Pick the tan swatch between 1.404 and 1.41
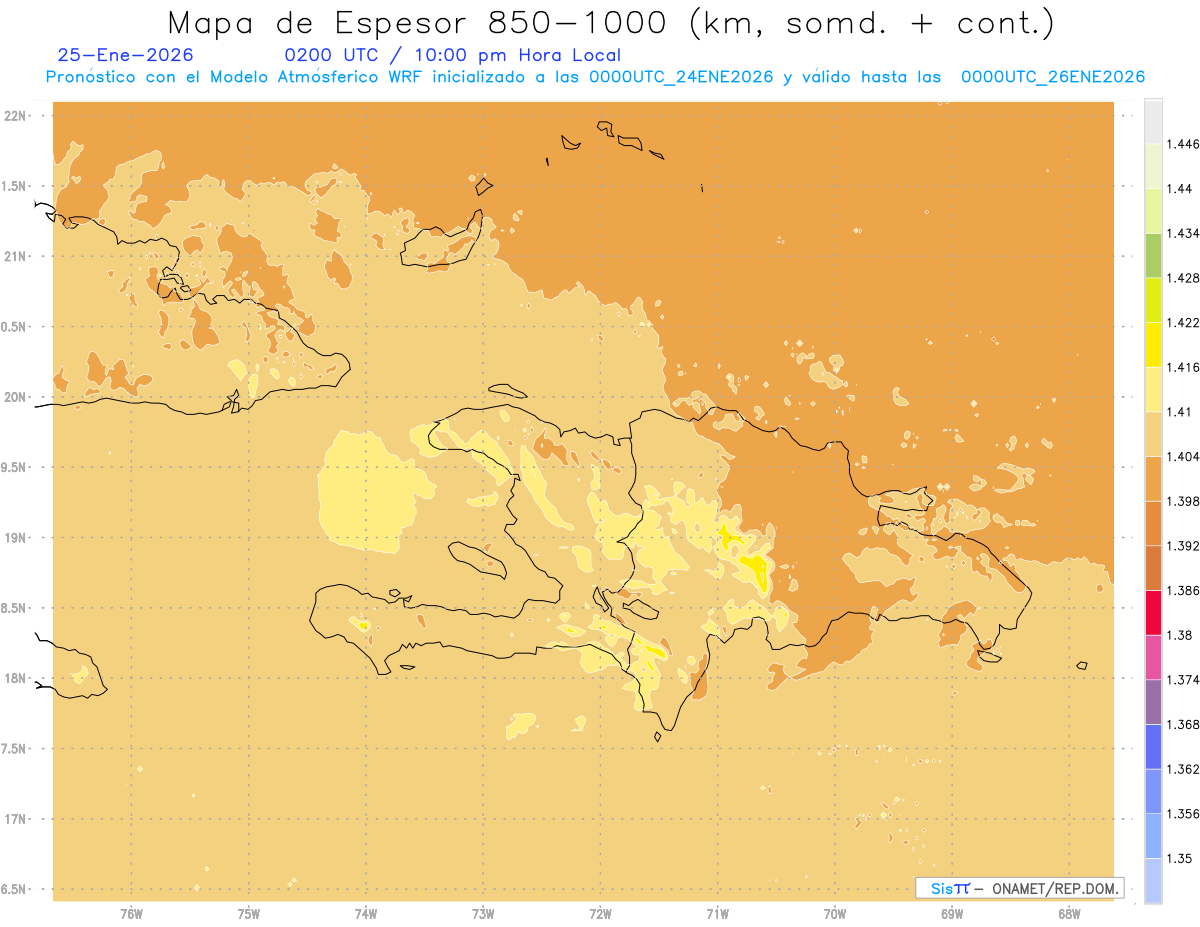 pos(1153,434)
